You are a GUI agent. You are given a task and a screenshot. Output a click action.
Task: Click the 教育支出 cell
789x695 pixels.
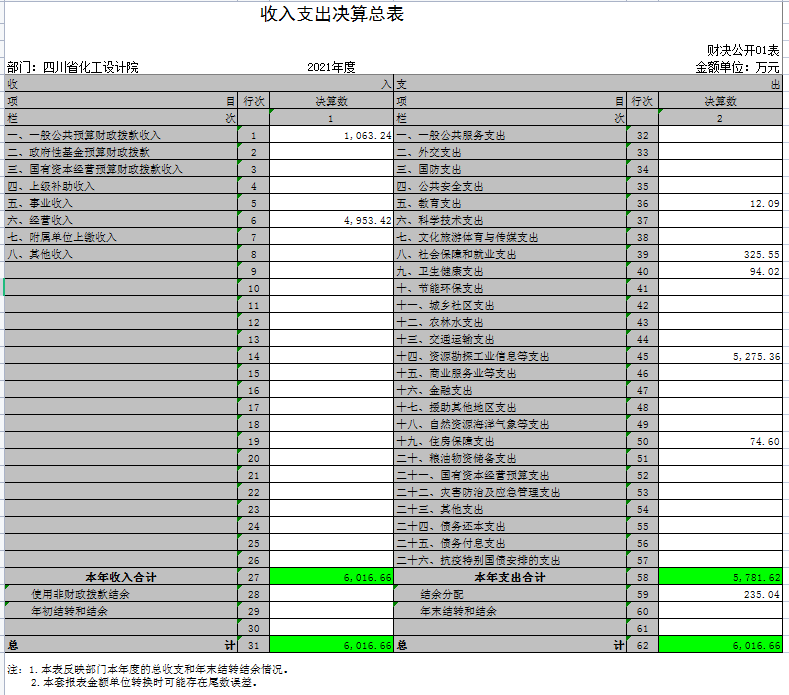point(510,203)
